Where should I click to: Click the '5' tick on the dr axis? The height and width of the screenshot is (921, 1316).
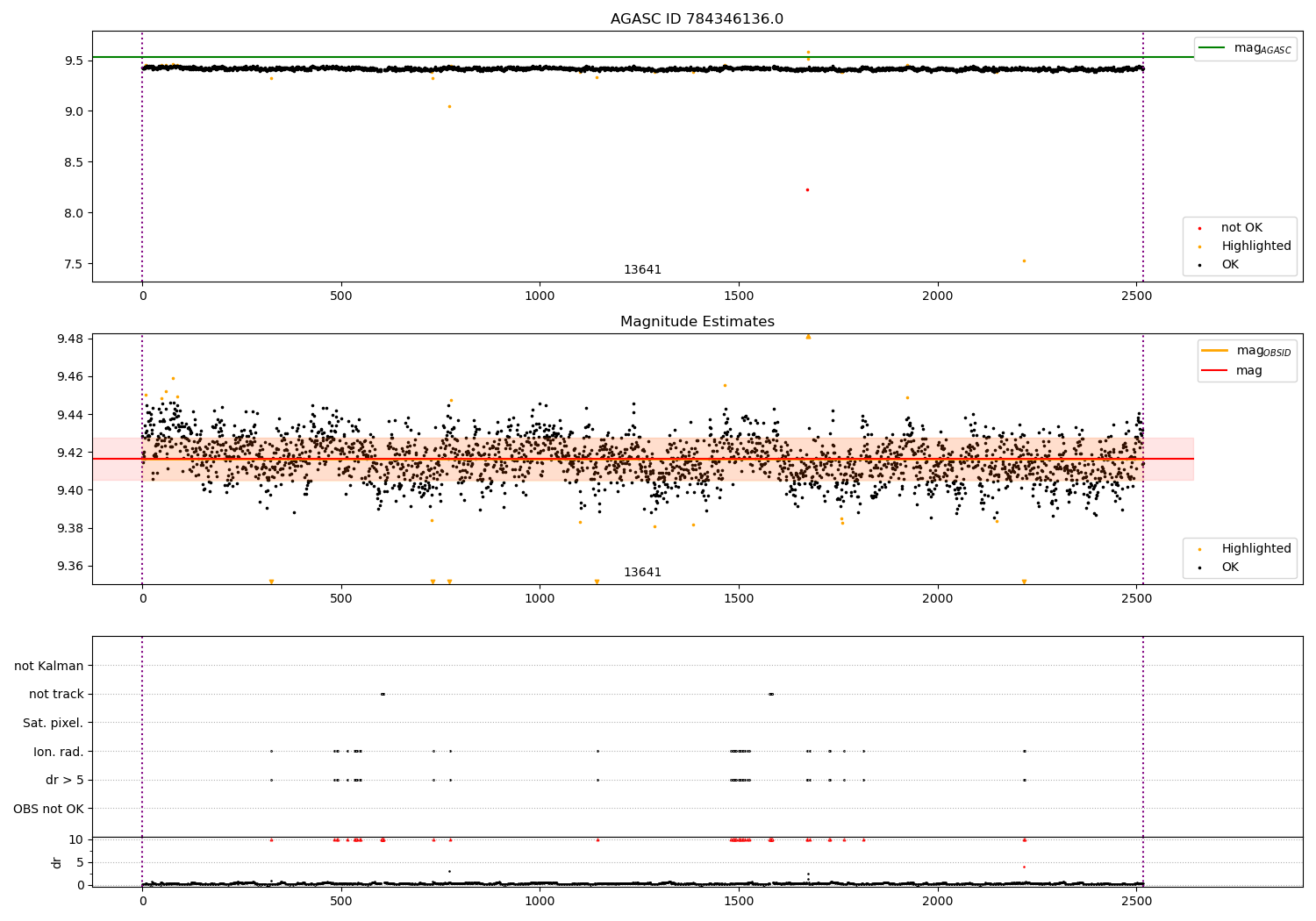[81, 862]
